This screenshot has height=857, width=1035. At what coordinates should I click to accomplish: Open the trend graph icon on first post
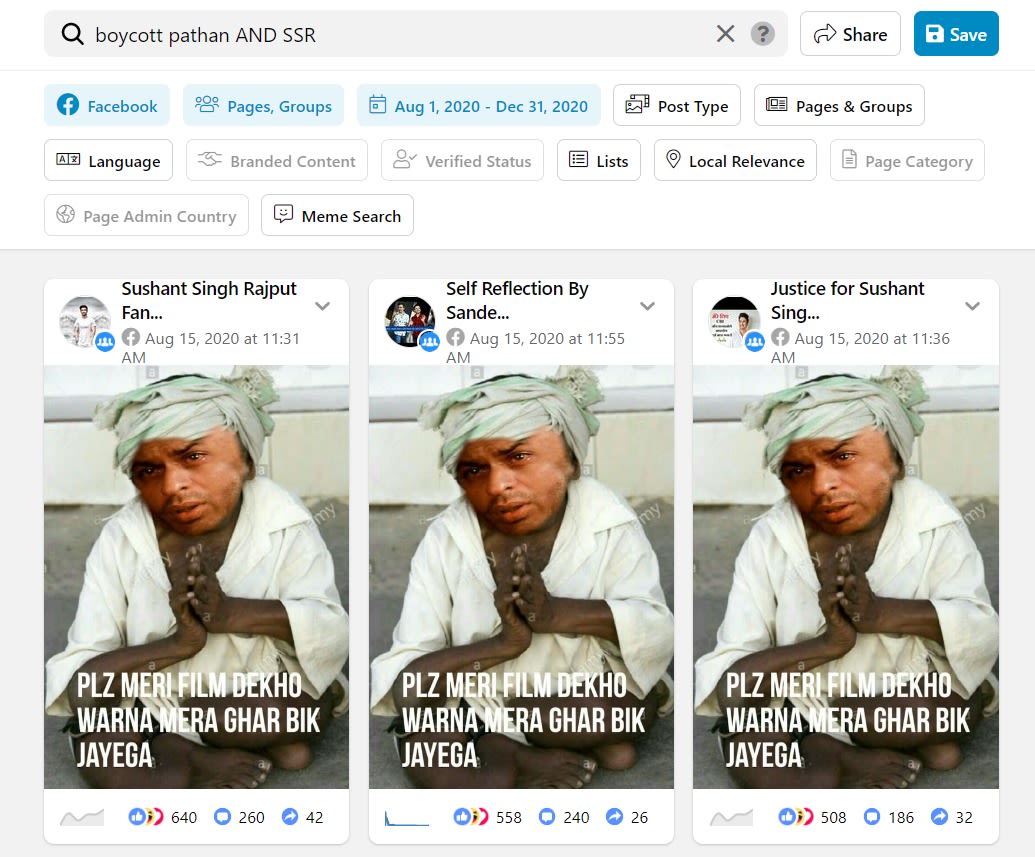click(x=82, y=818)
